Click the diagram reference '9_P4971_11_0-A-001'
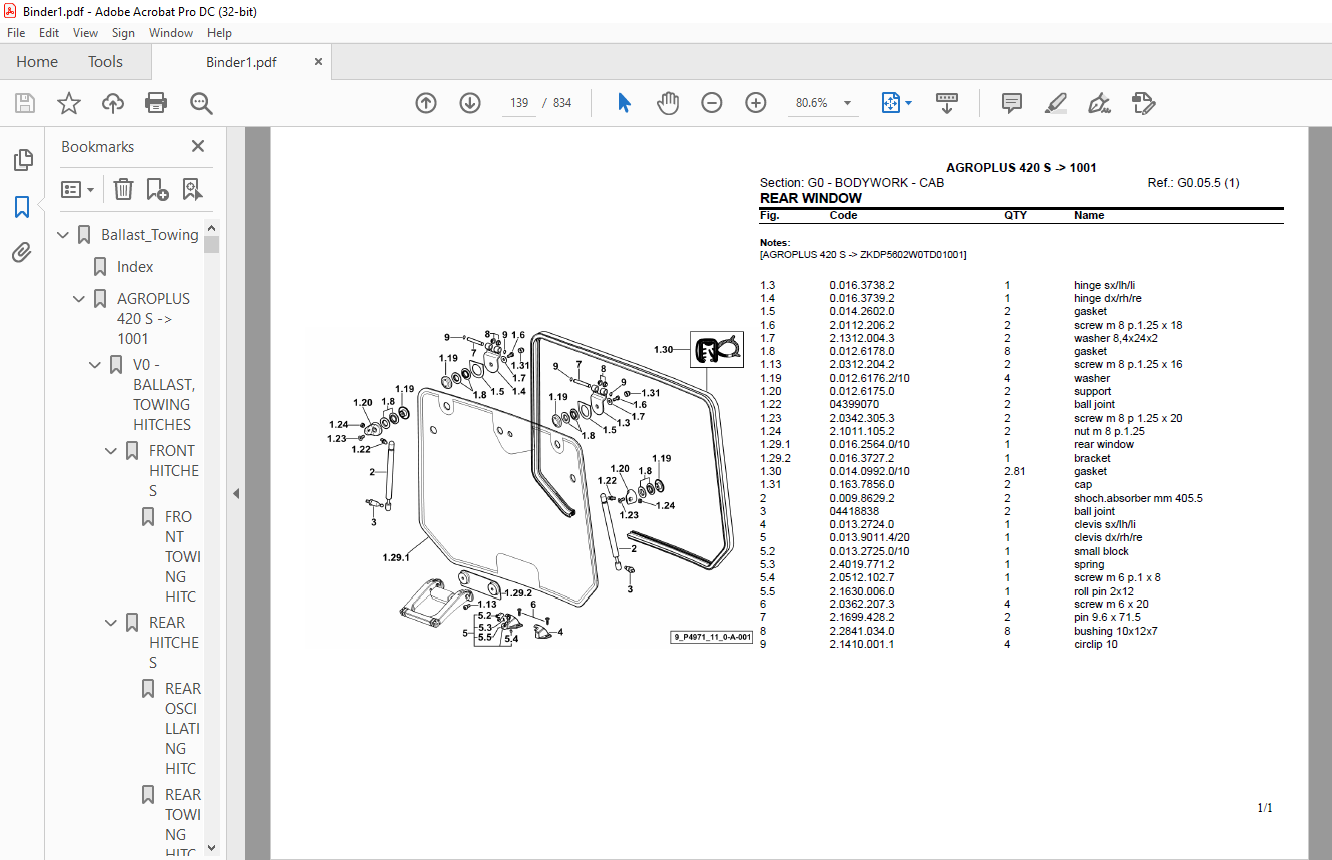 coord(711,636)
